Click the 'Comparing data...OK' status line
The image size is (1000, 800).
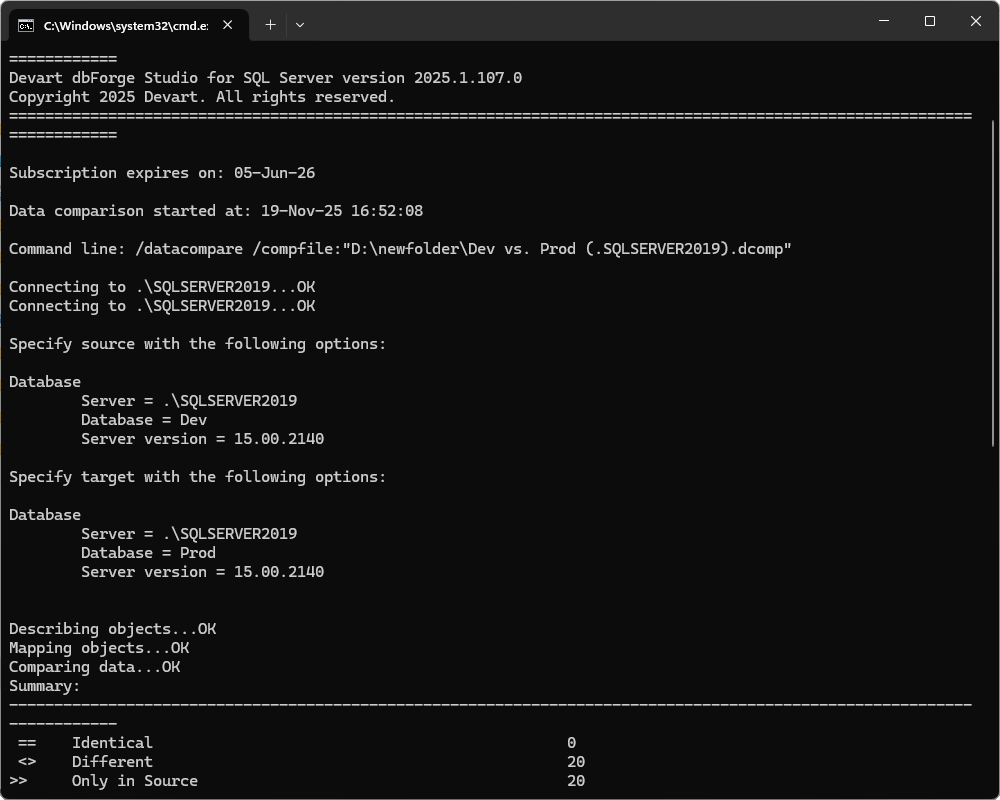click(94, 667)
